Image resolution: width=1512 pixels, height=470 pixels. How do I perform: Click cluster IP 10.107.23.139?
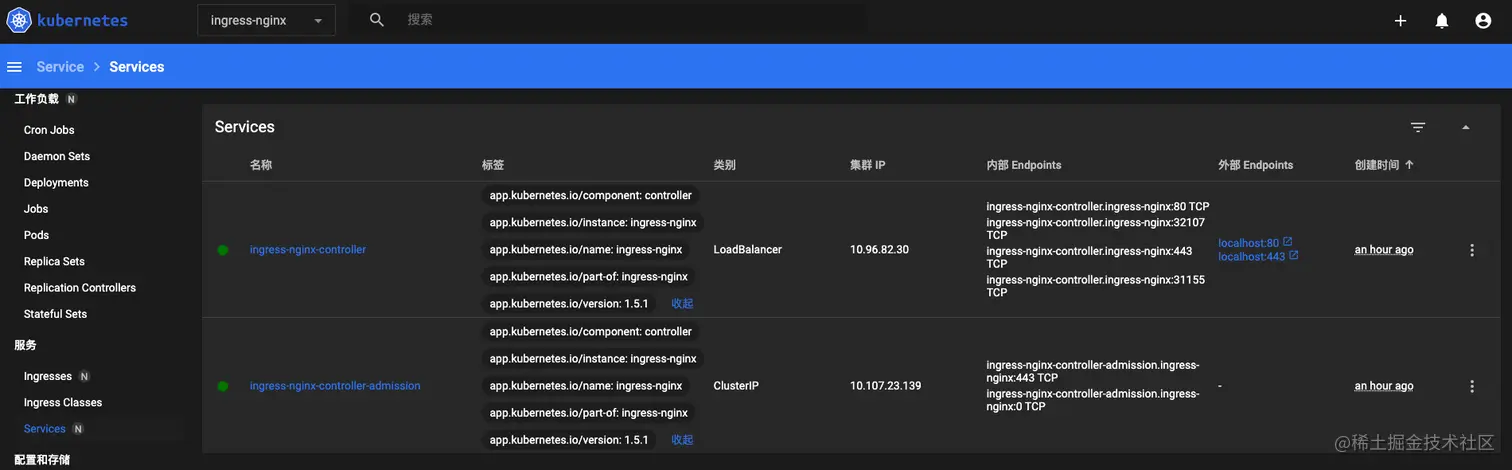pyautogui.click(x=886, y=386)
